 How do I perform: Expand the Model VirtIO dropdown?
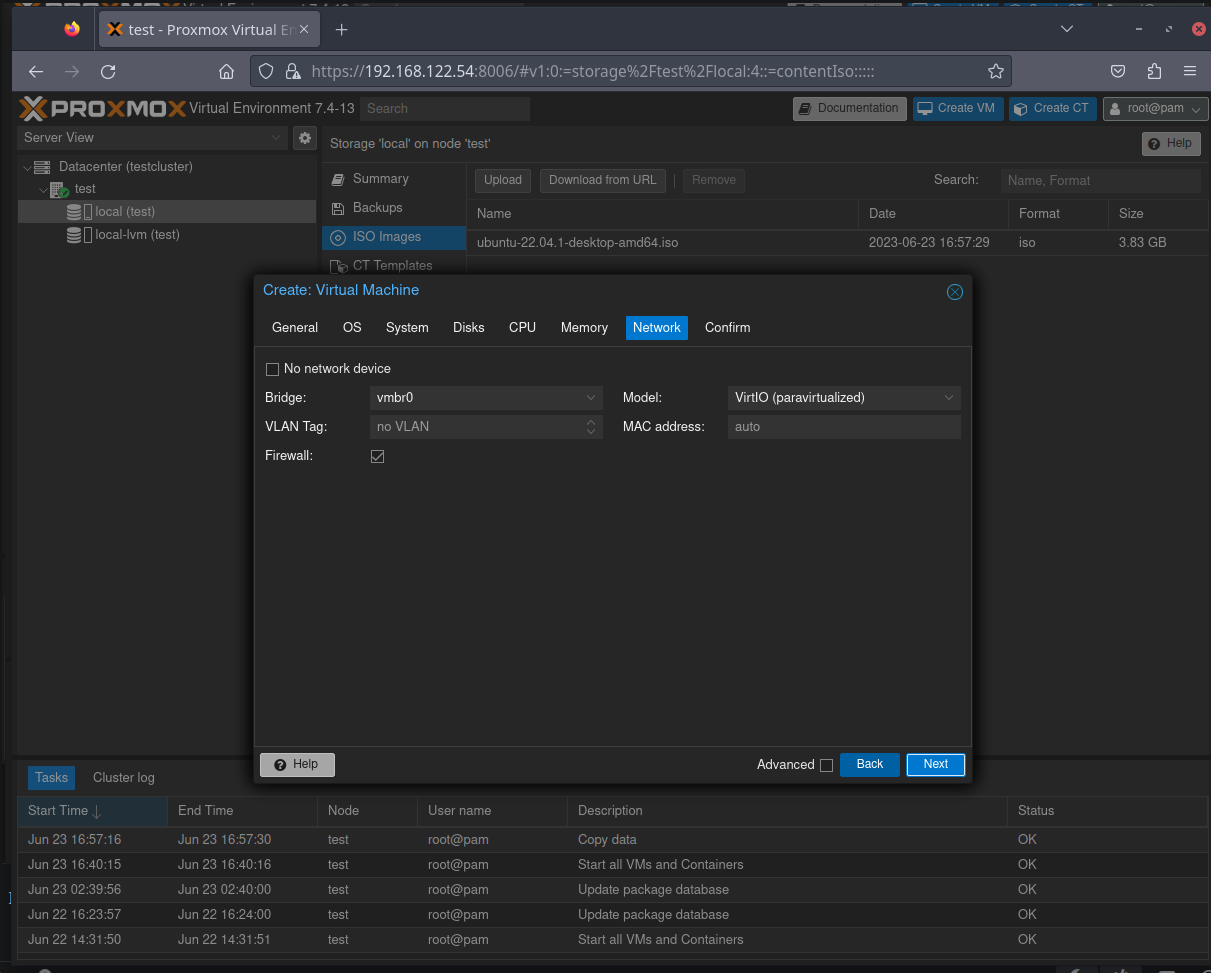point(843,398)
